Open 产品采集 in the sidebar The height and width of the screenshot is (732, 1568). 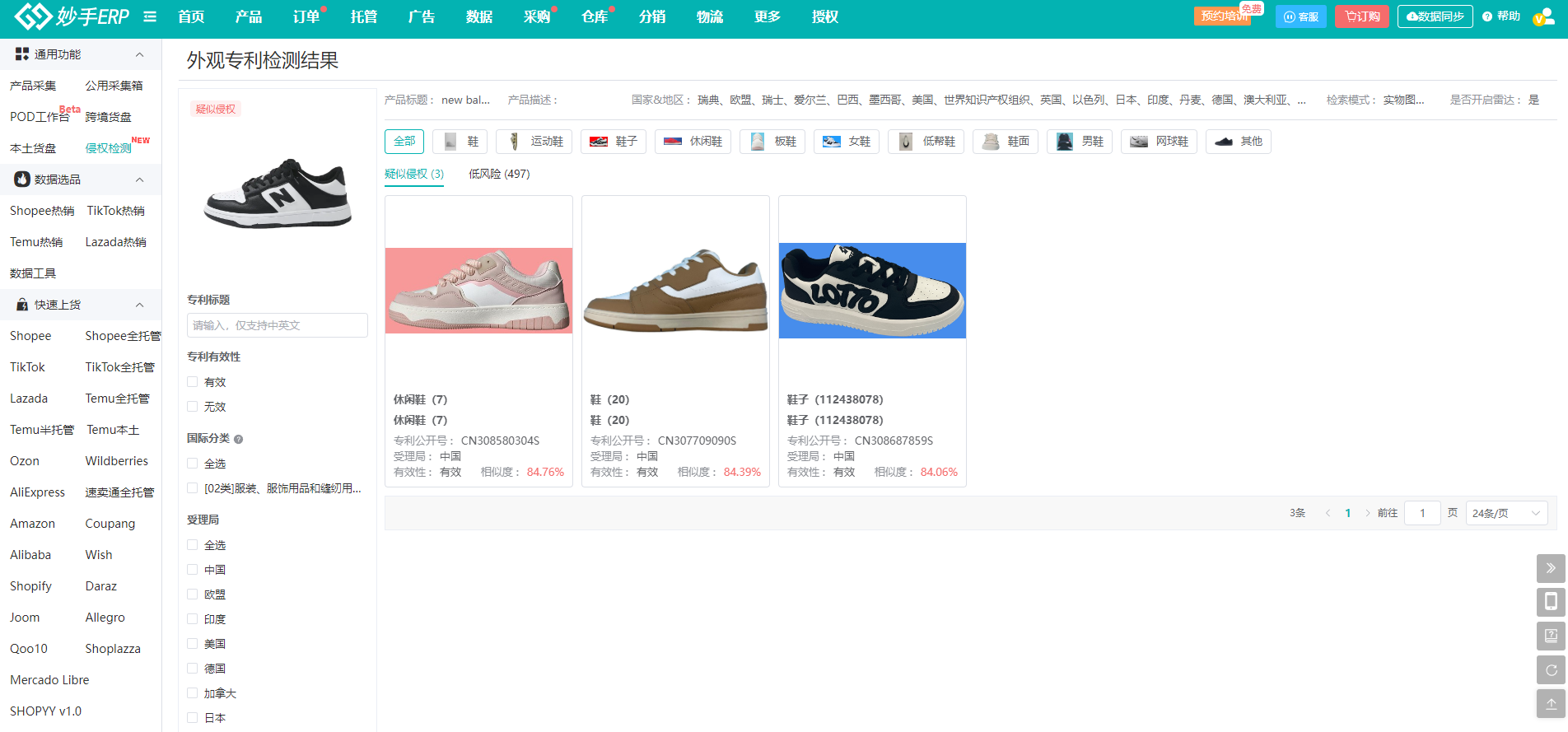coord(33,86)
